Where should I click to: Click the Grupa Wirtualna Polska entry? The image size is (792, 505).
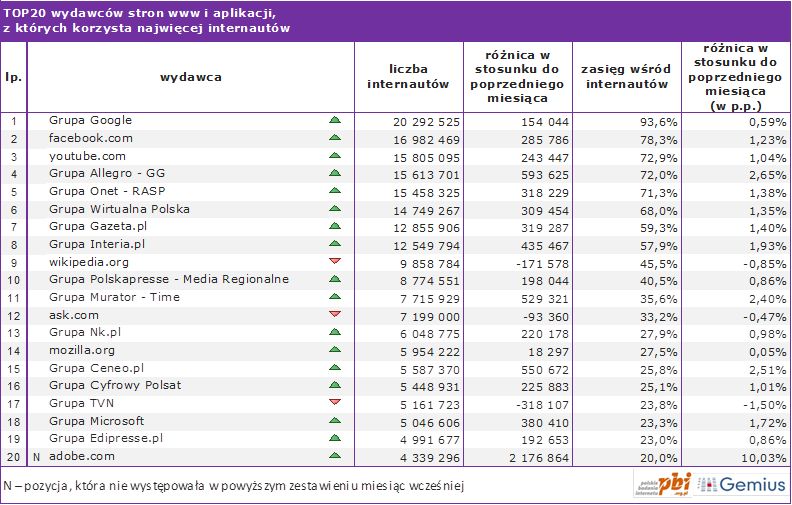[x=119, y=209]
